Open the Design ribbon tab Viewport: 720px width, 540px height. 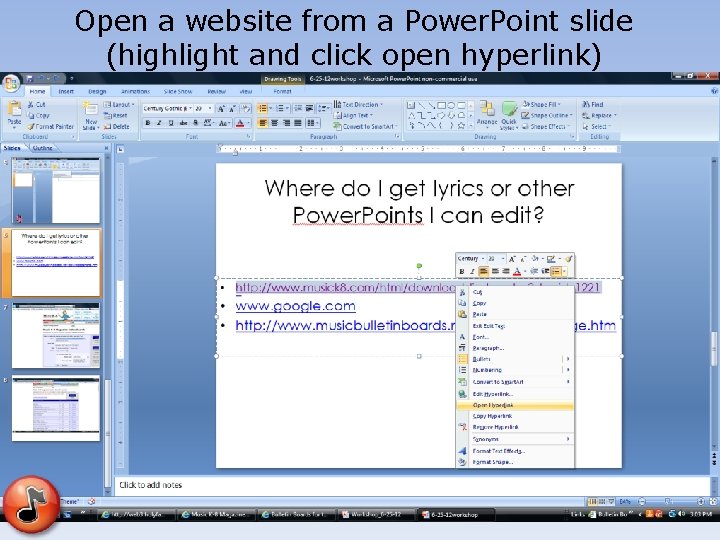[97, 91]
